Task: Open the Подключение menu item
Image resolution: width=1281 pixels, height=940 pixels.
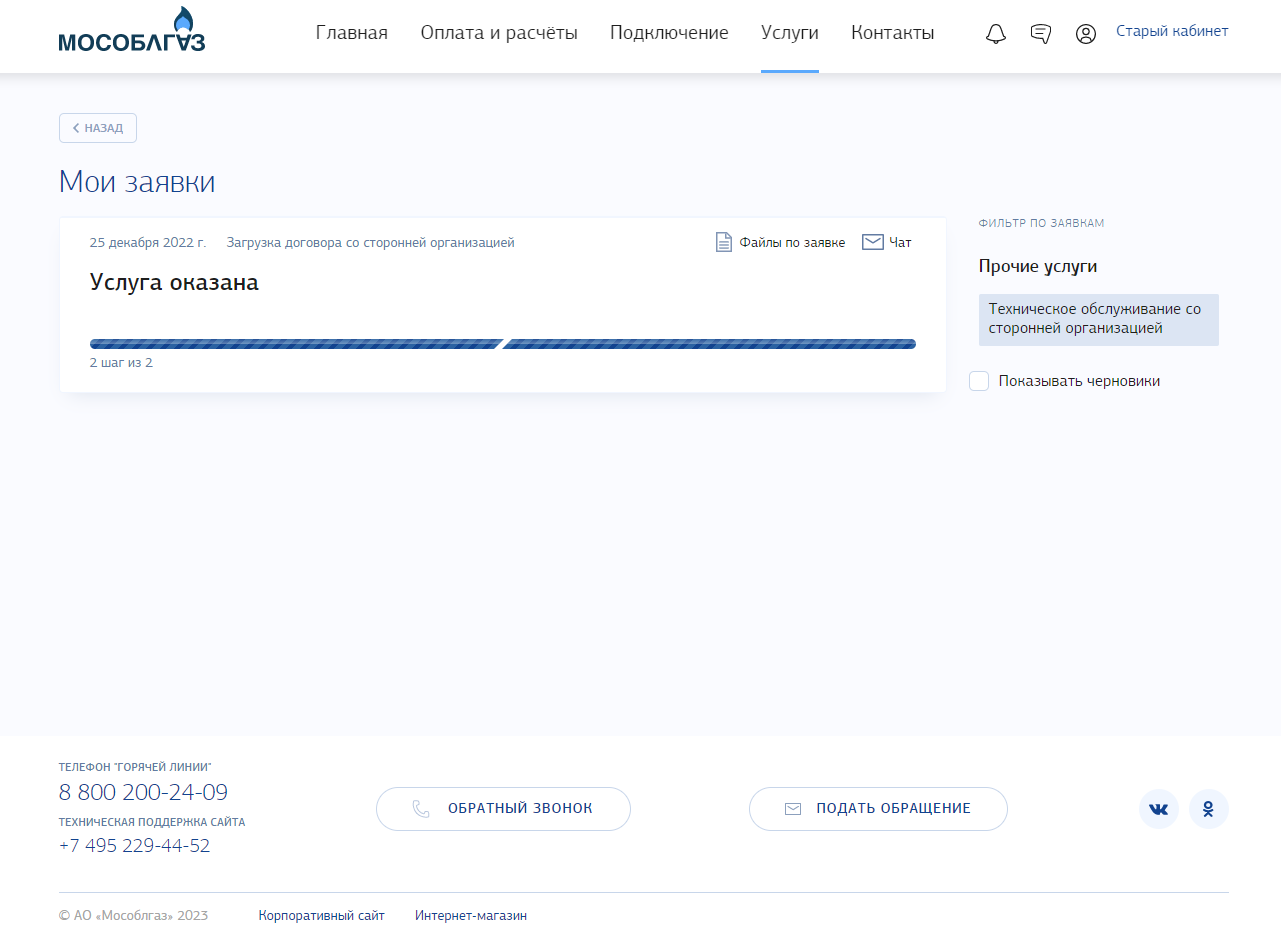Action: [x=669, y=33]
